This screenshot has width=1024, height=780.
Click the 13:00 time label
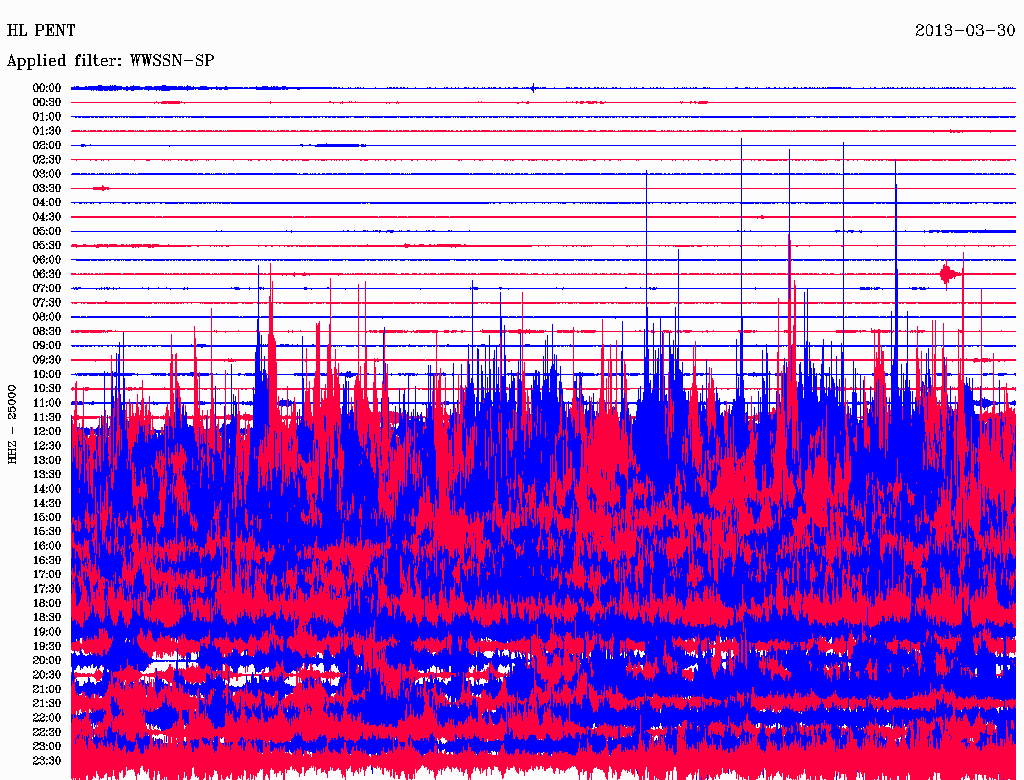click(x=46, y=460)
